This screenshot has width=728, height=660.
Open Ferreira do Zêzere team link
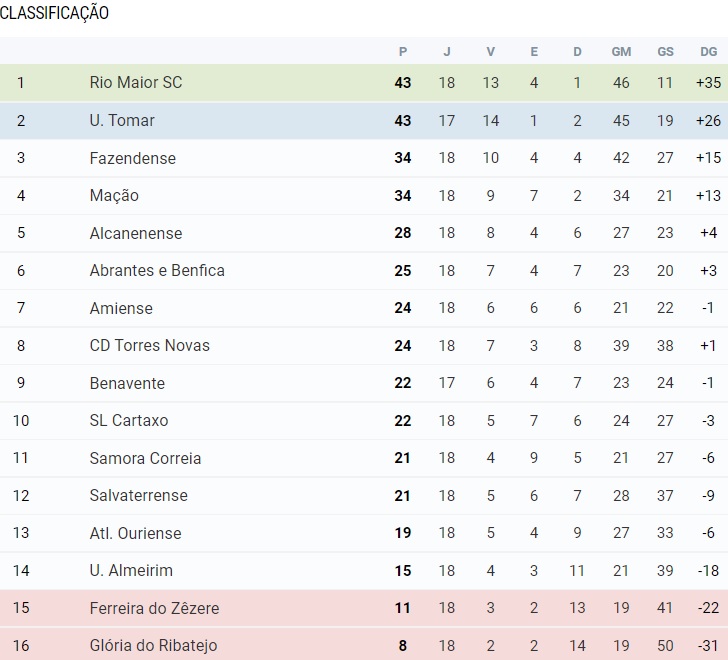(x=154, y=608)
